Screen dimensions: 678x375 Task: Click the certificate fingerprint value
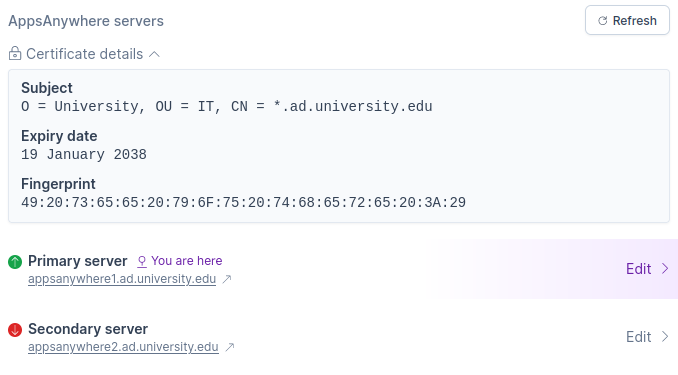pyautogui.click(x=243, y=202)
